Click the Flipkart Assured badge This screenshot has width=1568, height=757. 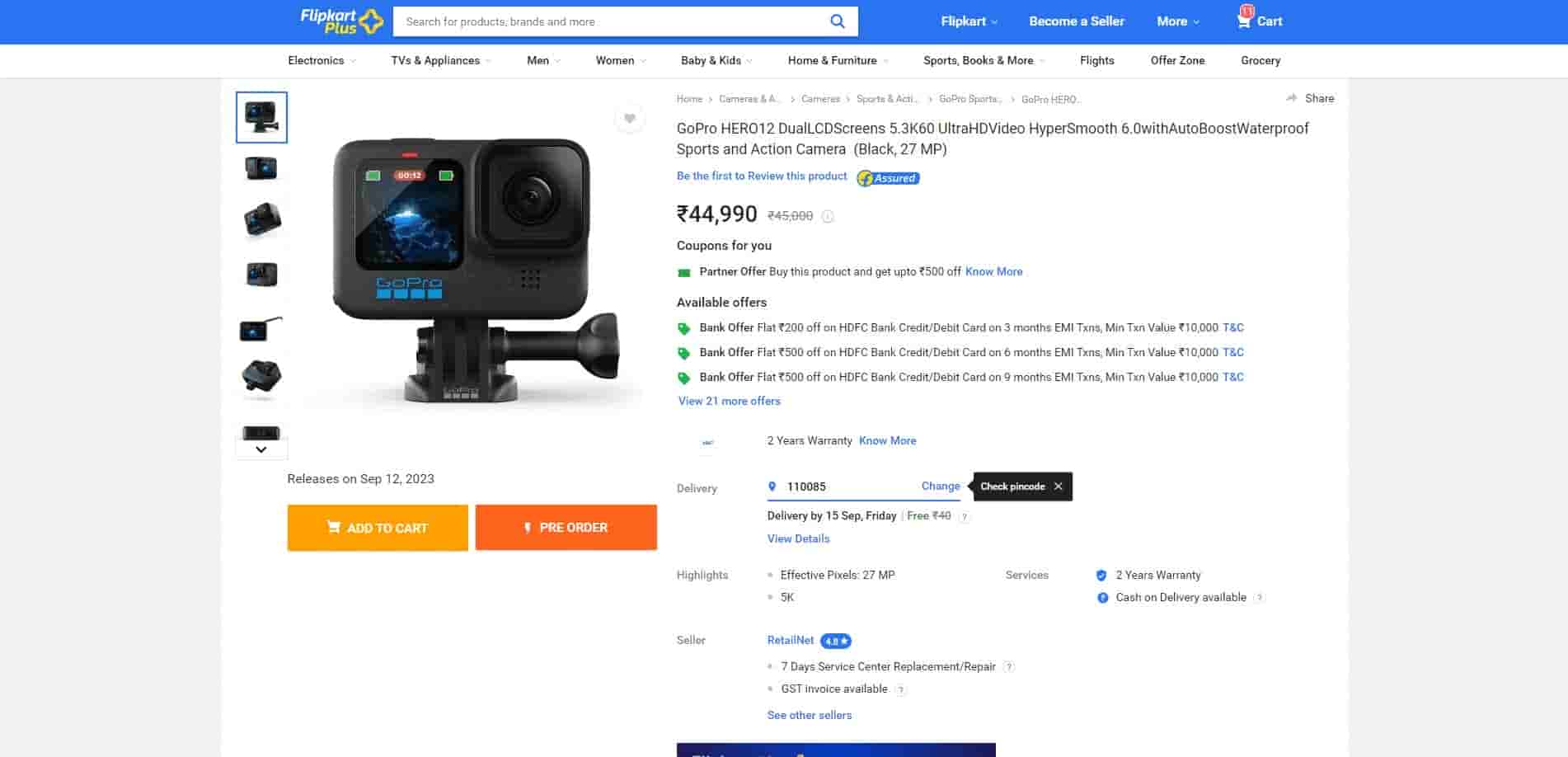[888, 178]
